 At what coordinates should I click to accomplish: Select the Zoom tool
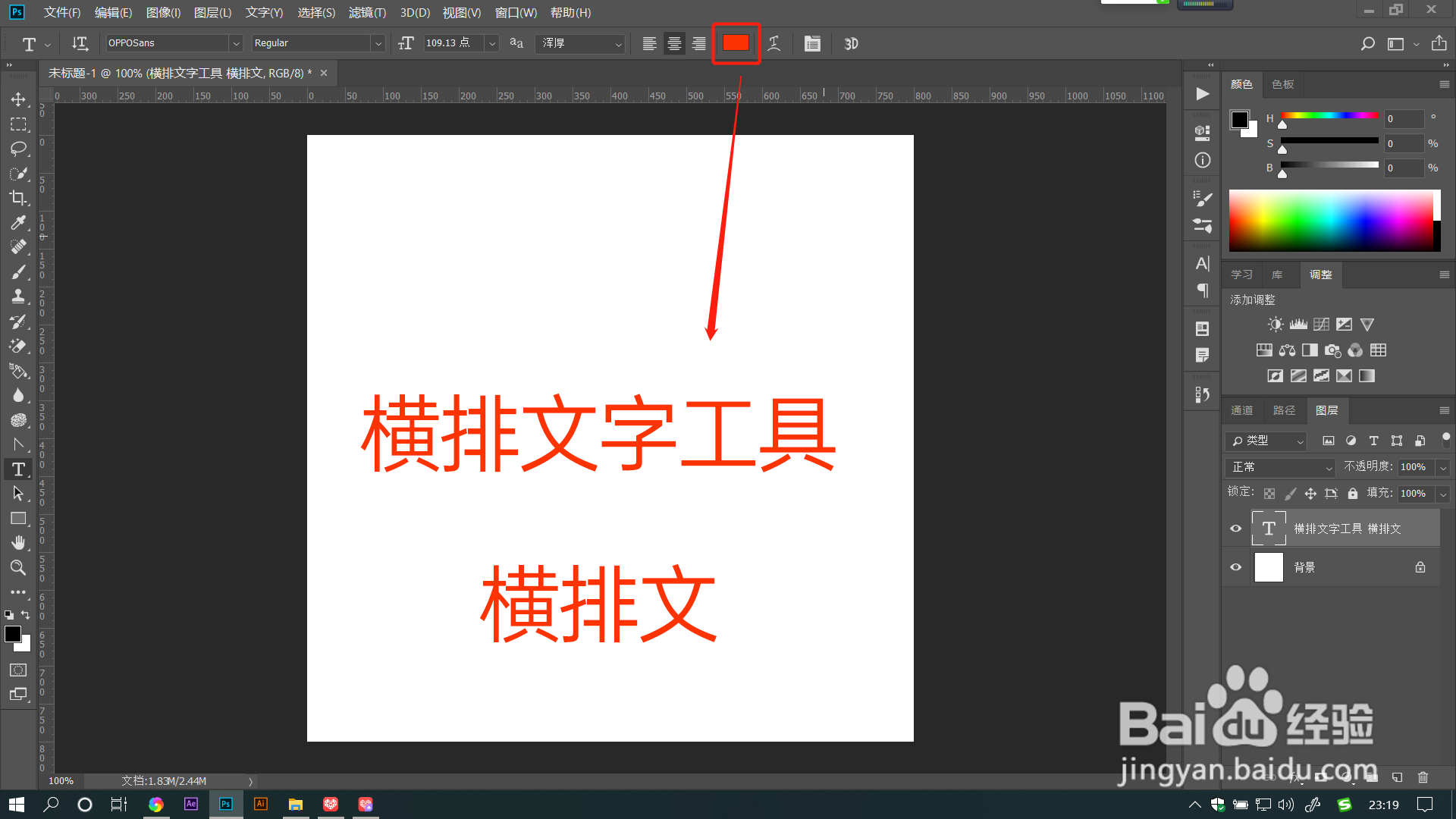18,567
